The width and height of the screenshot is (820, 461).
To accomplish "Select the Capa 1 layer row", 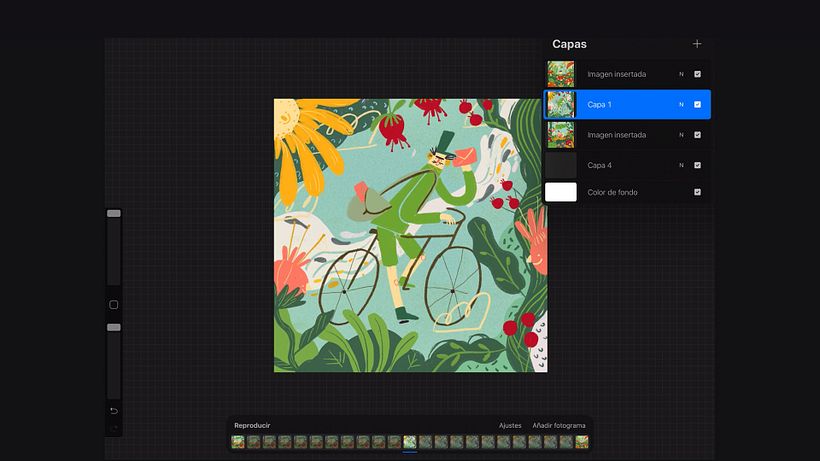I will tap(627, 105).
